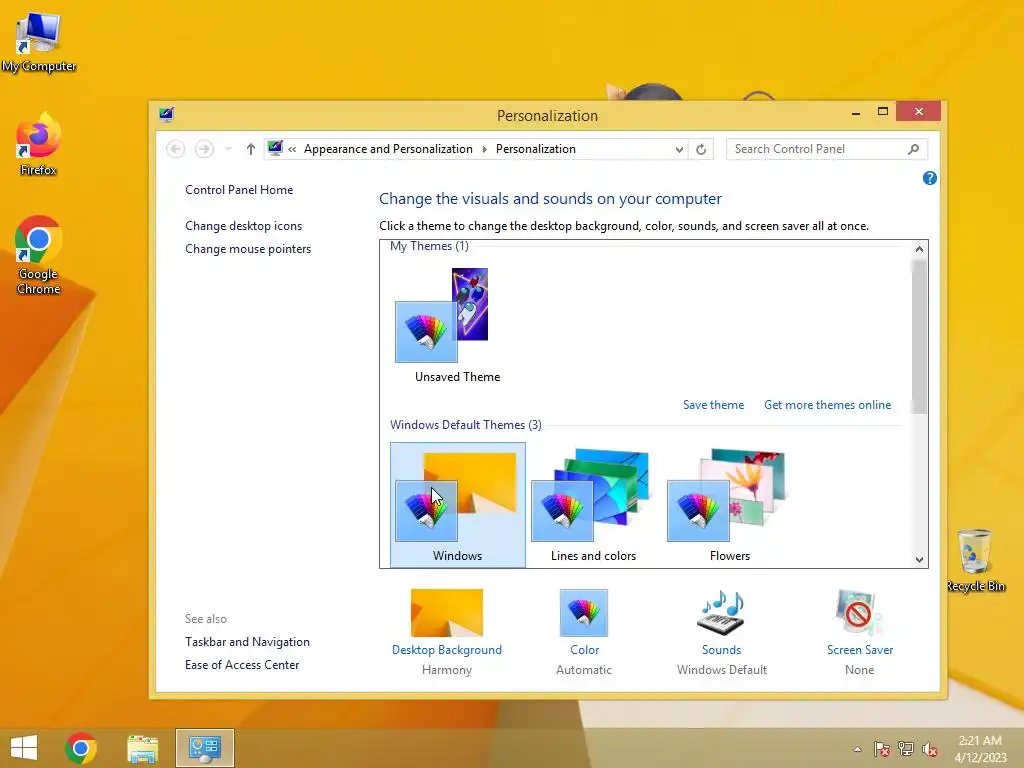Click the Back navigation arrow
Image resolution: width=1024 pixels, height=768 pixels.
tap(176, 149)
